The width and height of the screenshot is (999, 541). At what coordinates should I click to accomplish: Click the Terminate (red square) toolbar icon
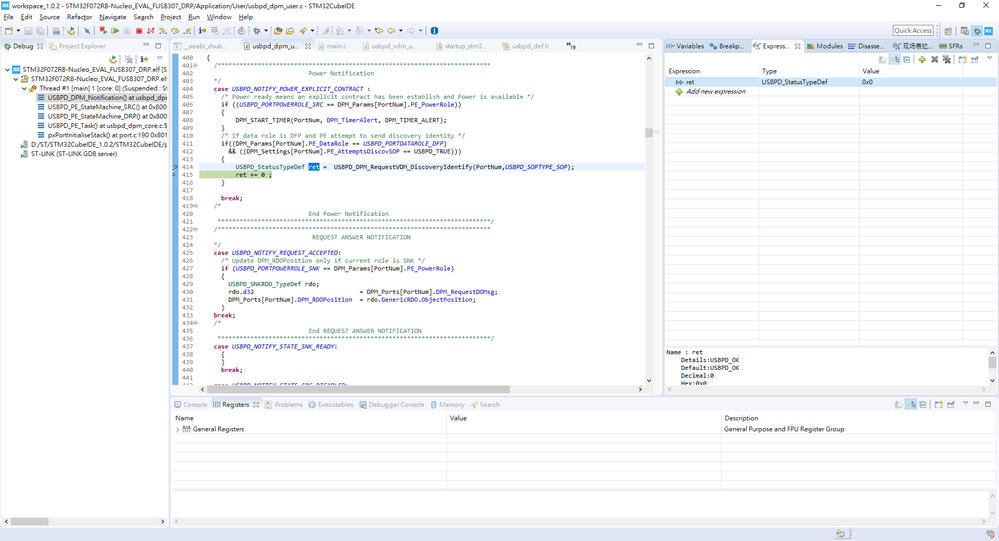coord(139,31)
